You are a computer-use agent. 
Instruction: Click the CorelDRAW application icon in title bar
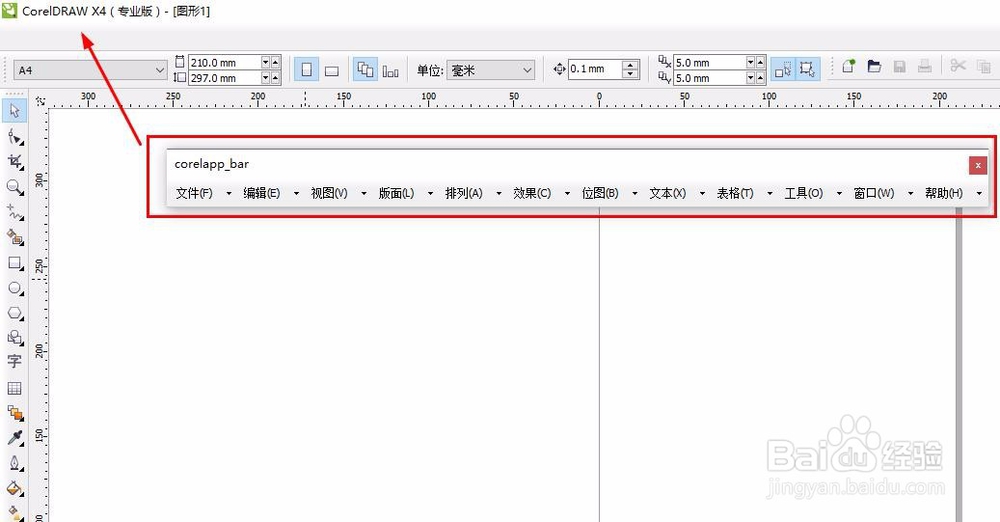pos(10,10)
